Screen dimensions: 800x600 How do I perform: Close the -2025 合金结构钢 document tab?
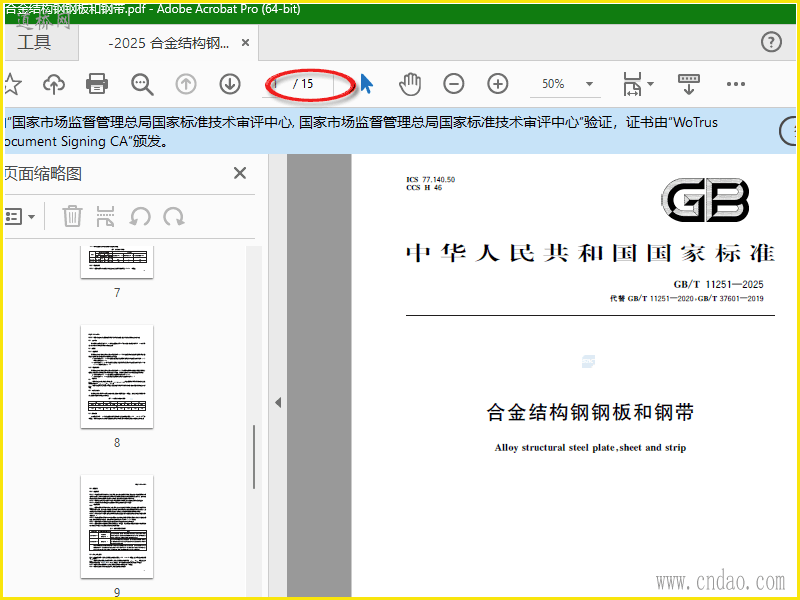245,43
